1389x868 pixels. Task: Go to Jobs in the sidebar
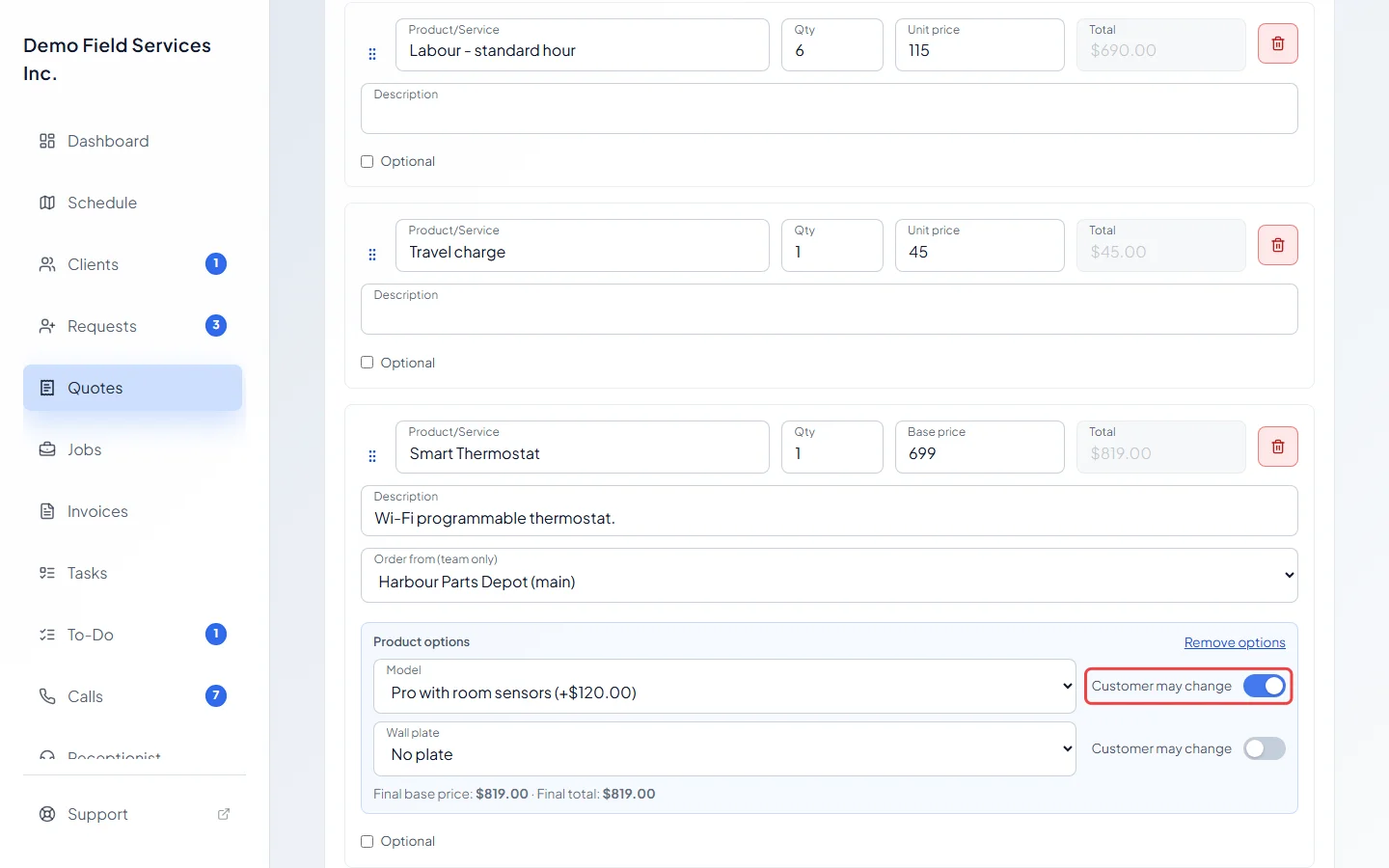133,449
